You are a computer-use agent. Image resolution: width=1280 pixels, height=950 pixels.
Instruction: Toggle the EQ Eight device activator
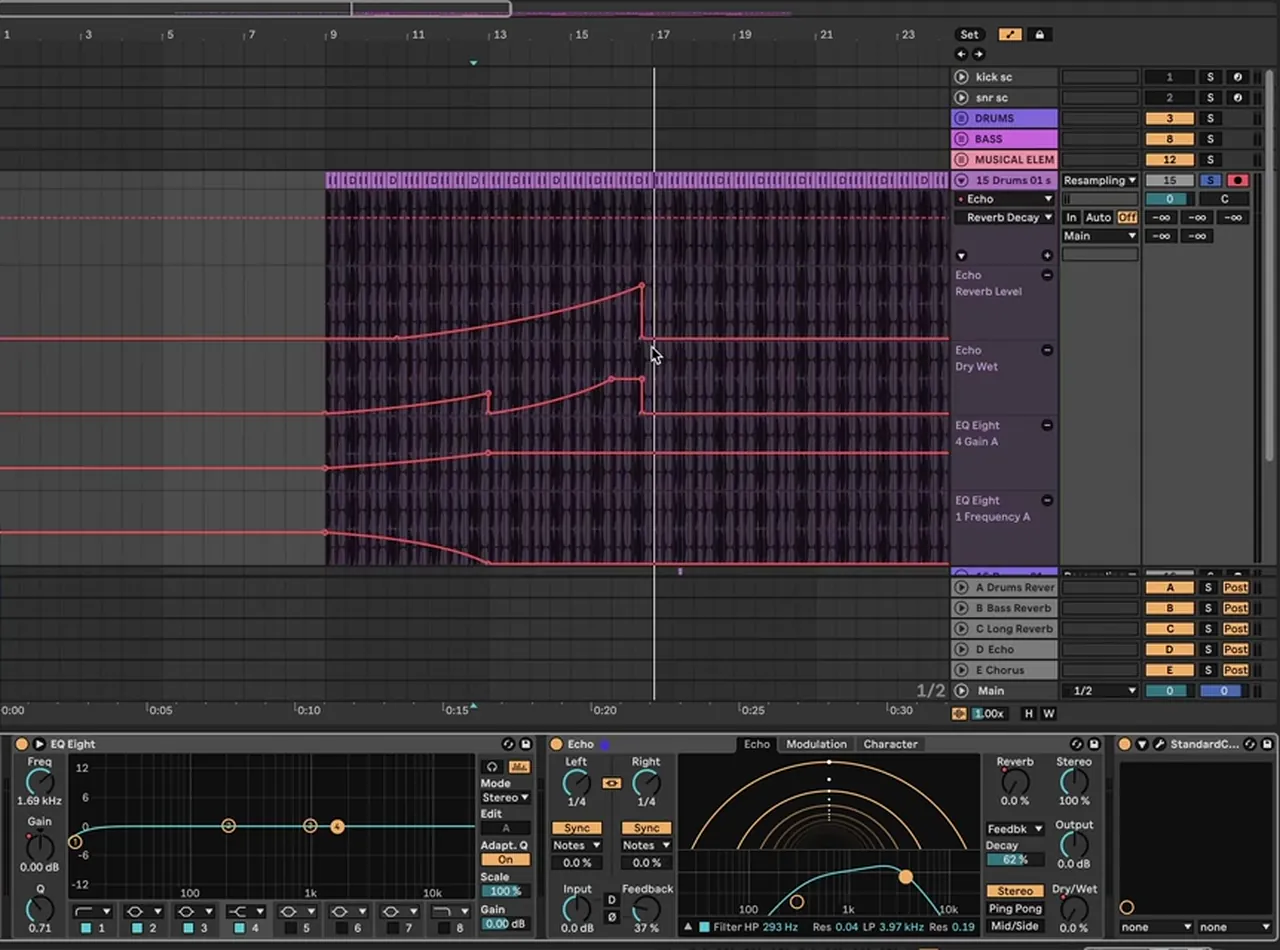click(x=22, y=744)
